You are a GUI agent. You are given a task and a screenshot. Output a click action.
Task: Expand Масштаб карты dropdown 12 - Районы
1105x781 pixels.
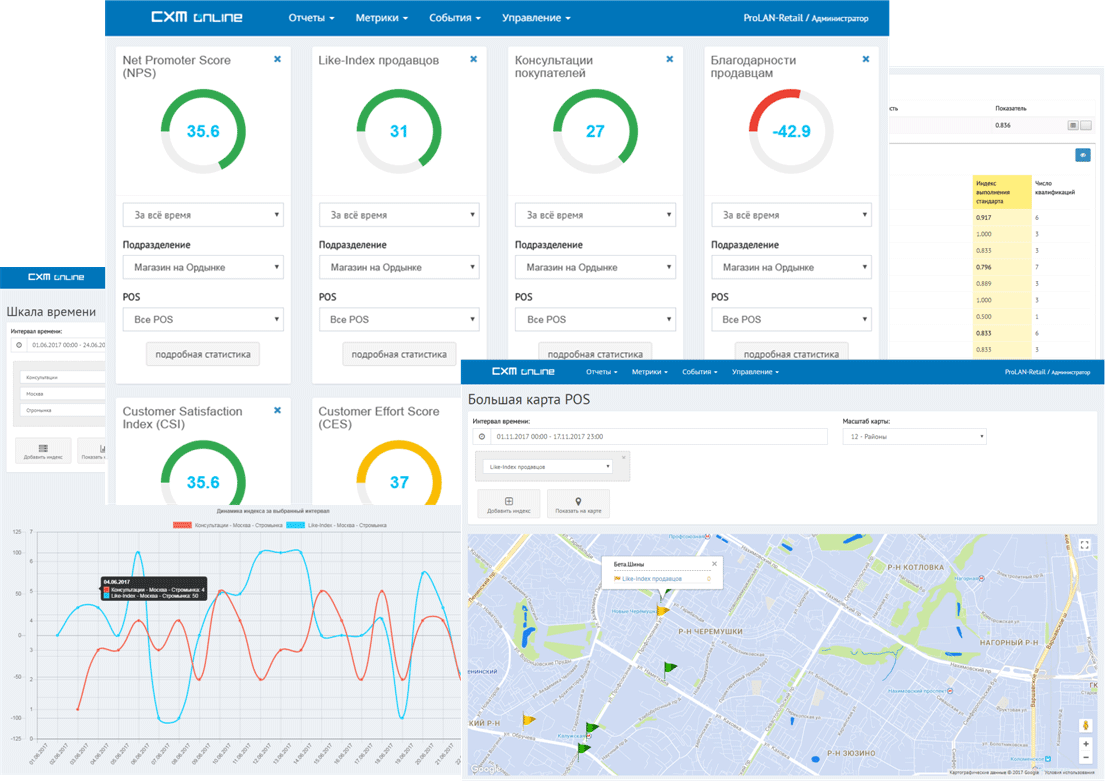[914, 437]
